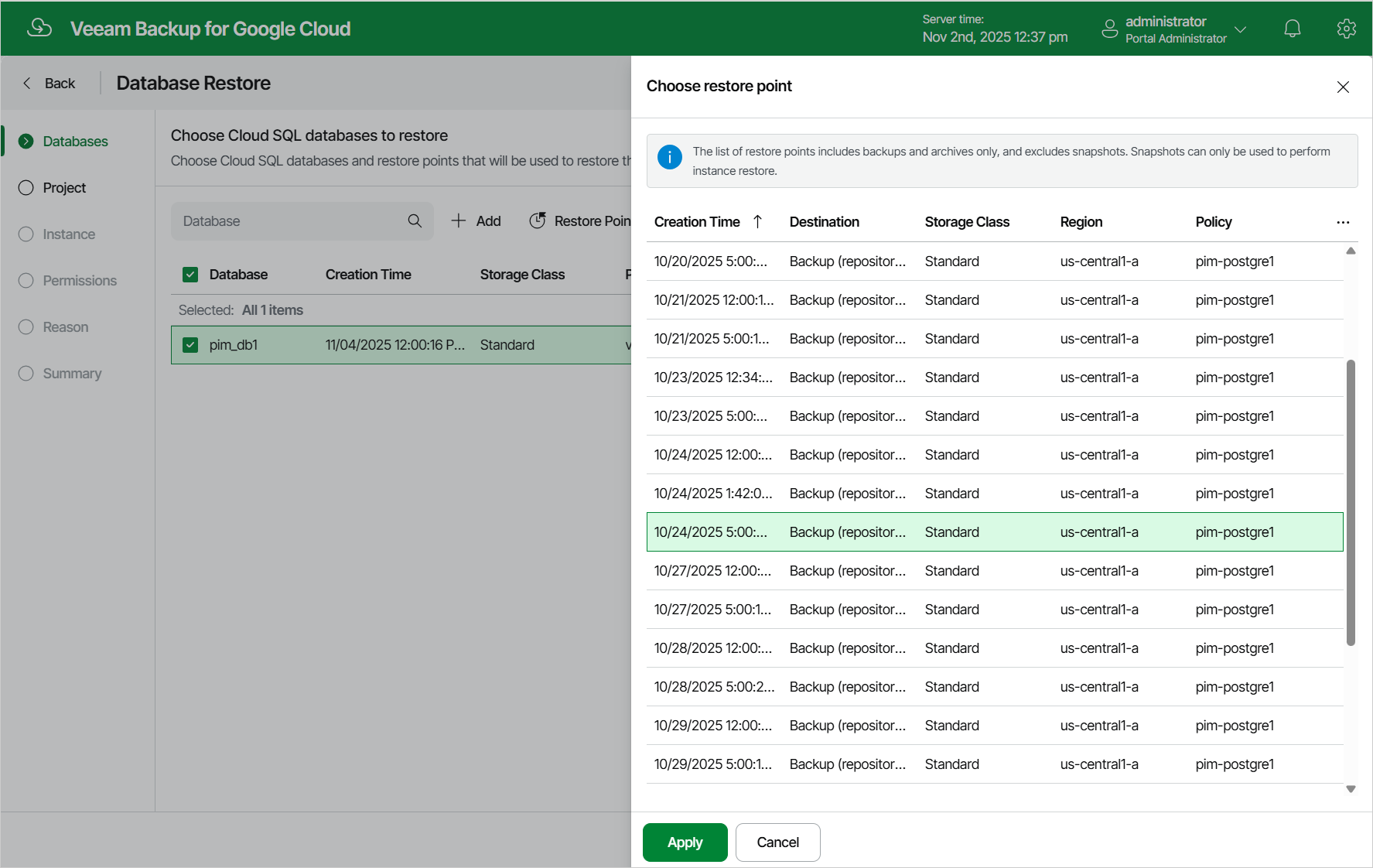Cancel restore point selection

pyautogui.click(x=778, y=842)
